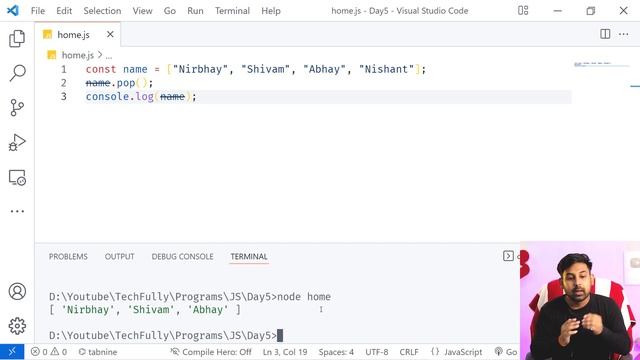Open the Remote Explorer view

tap(17, 178)
